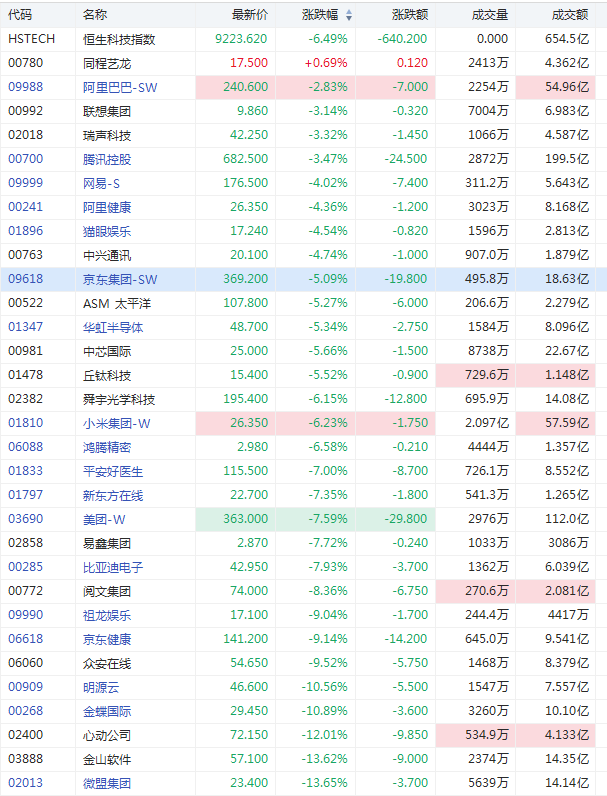607x796 pixels.
Task: Click 8738万 volume for 中芯国际
Action: [x=488, y=351]
